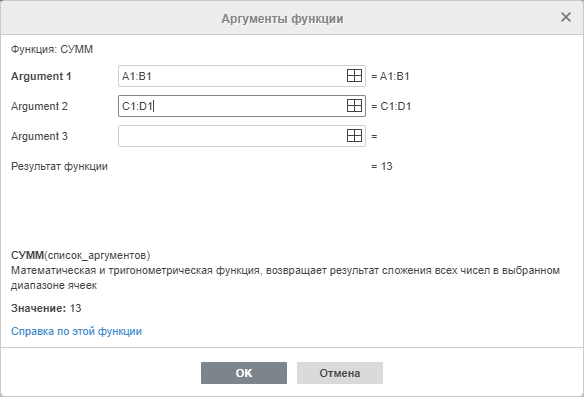Click the range selector icon for Argument 1

[x=354, y=76]
